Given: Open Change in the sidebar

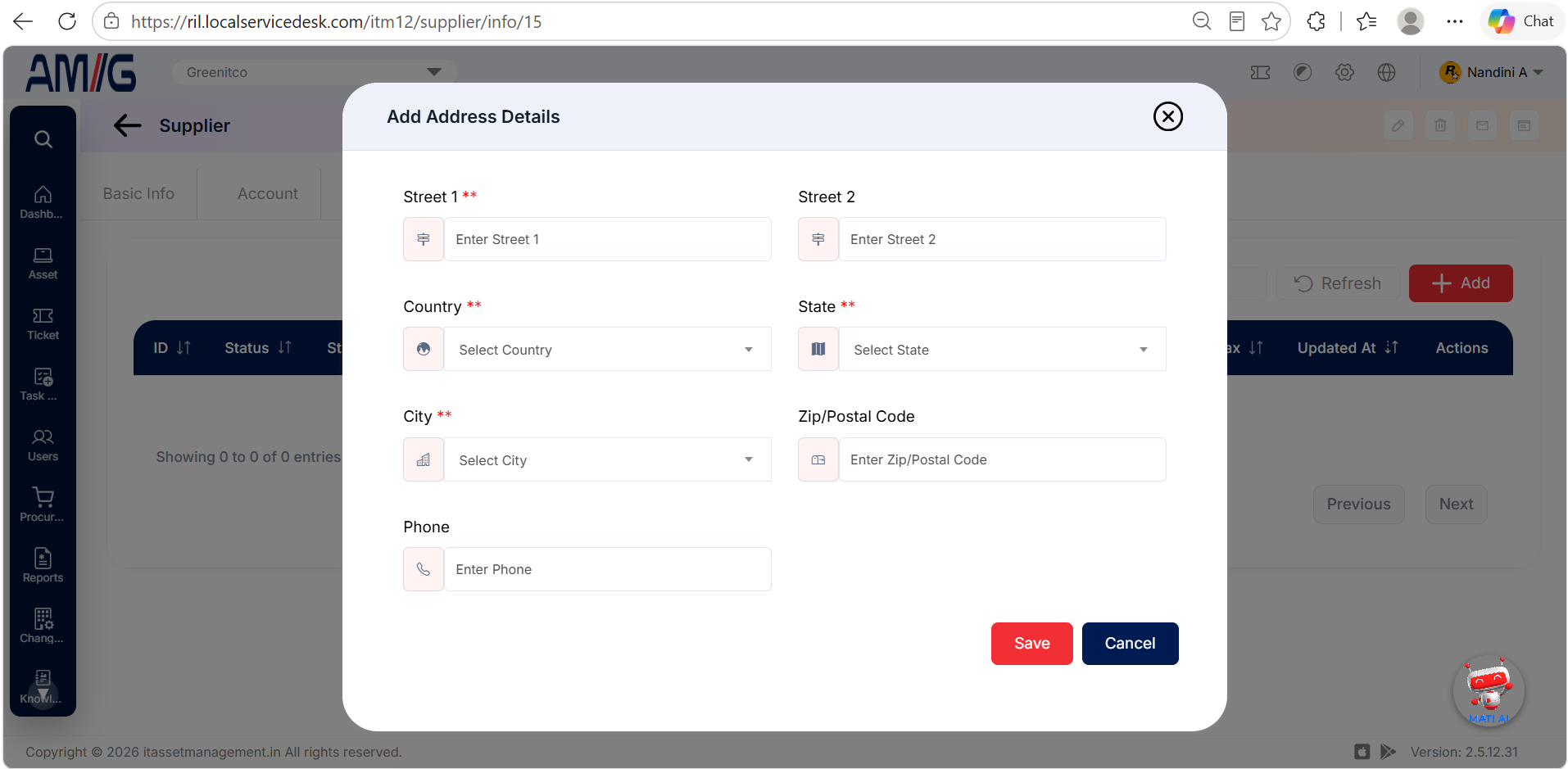Looking at the screenshot, I should tap(43, 627).
